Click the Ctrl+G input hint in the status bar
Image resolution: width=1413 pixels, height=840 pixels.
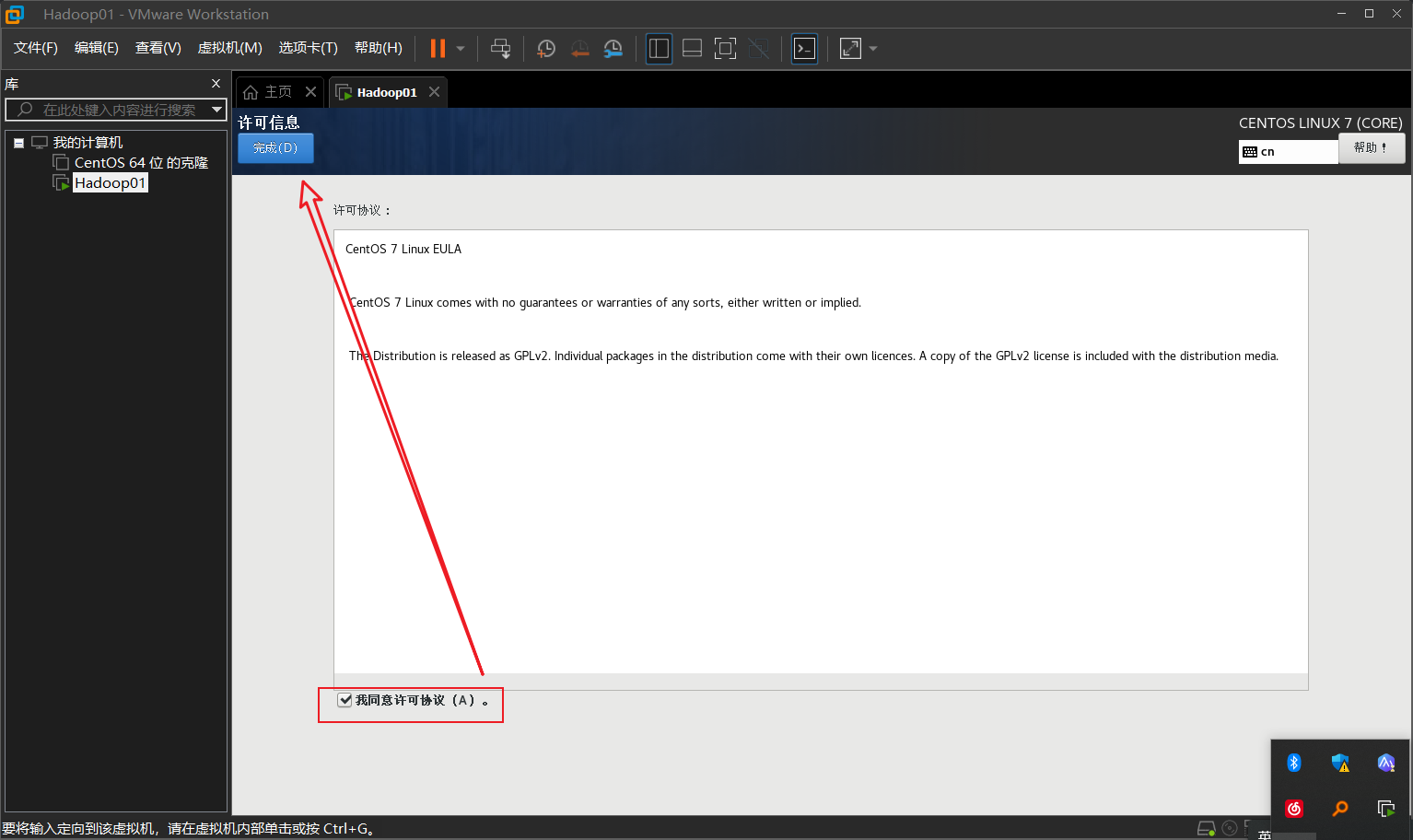(189, 829)
